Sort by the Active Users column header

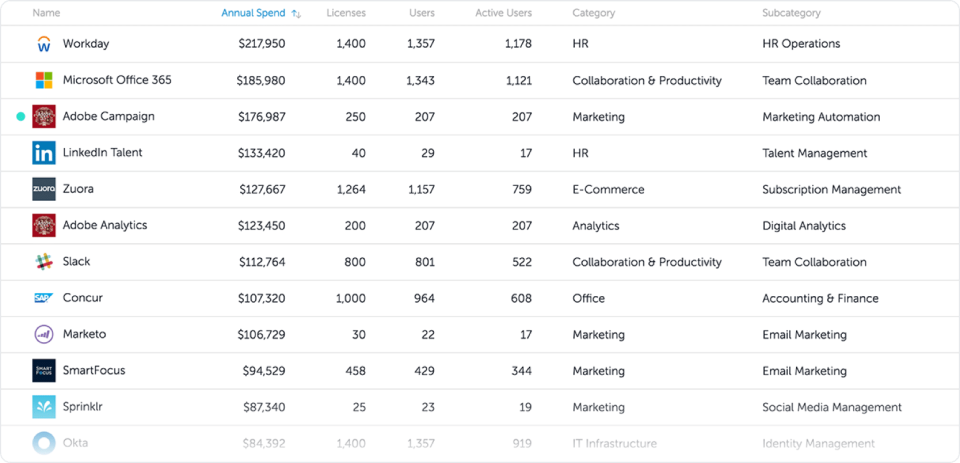click(x=504, y=13)
